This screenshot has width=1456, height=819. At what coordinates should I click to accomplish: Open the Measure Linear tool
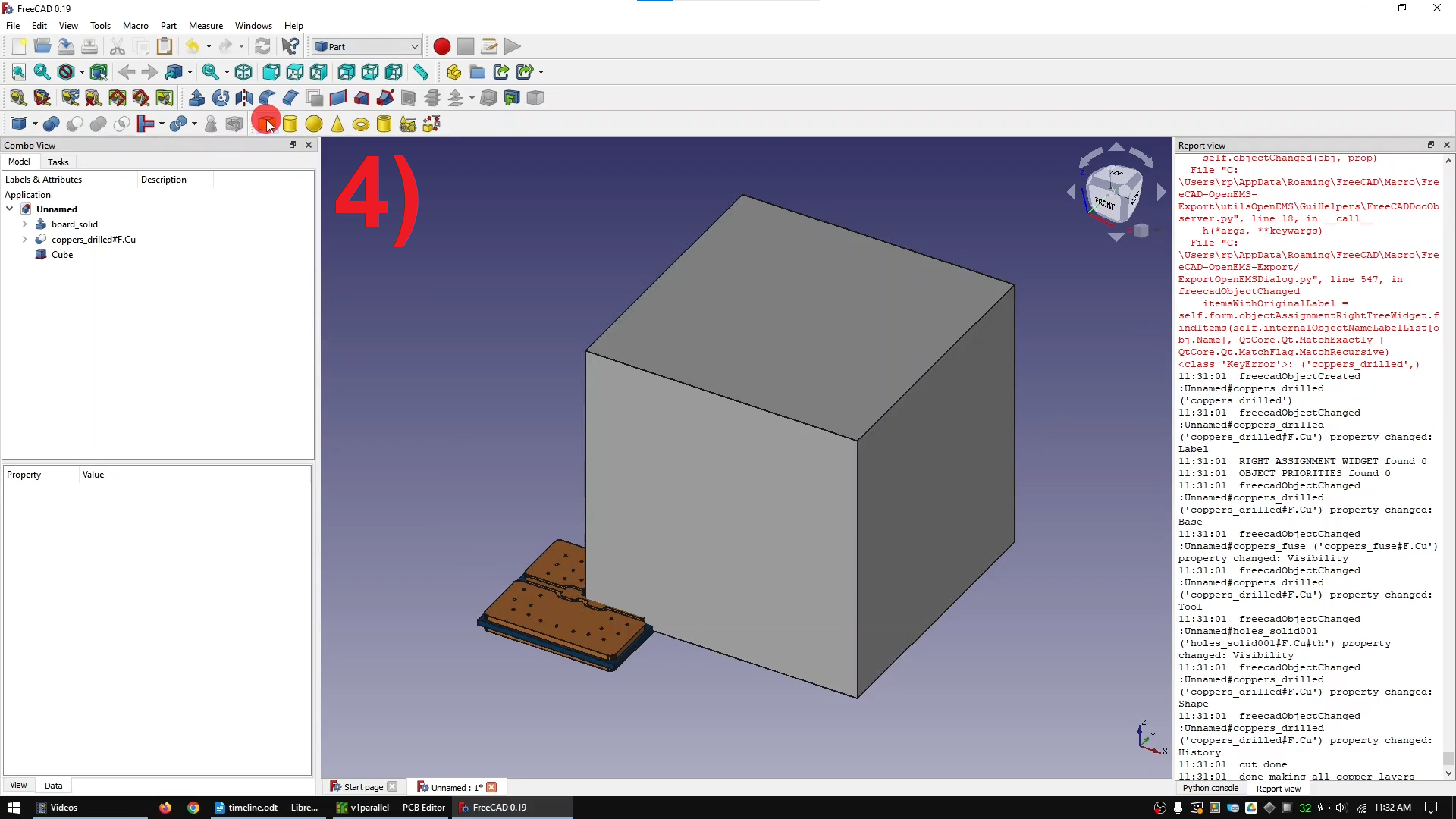click(x=422, y=72)
